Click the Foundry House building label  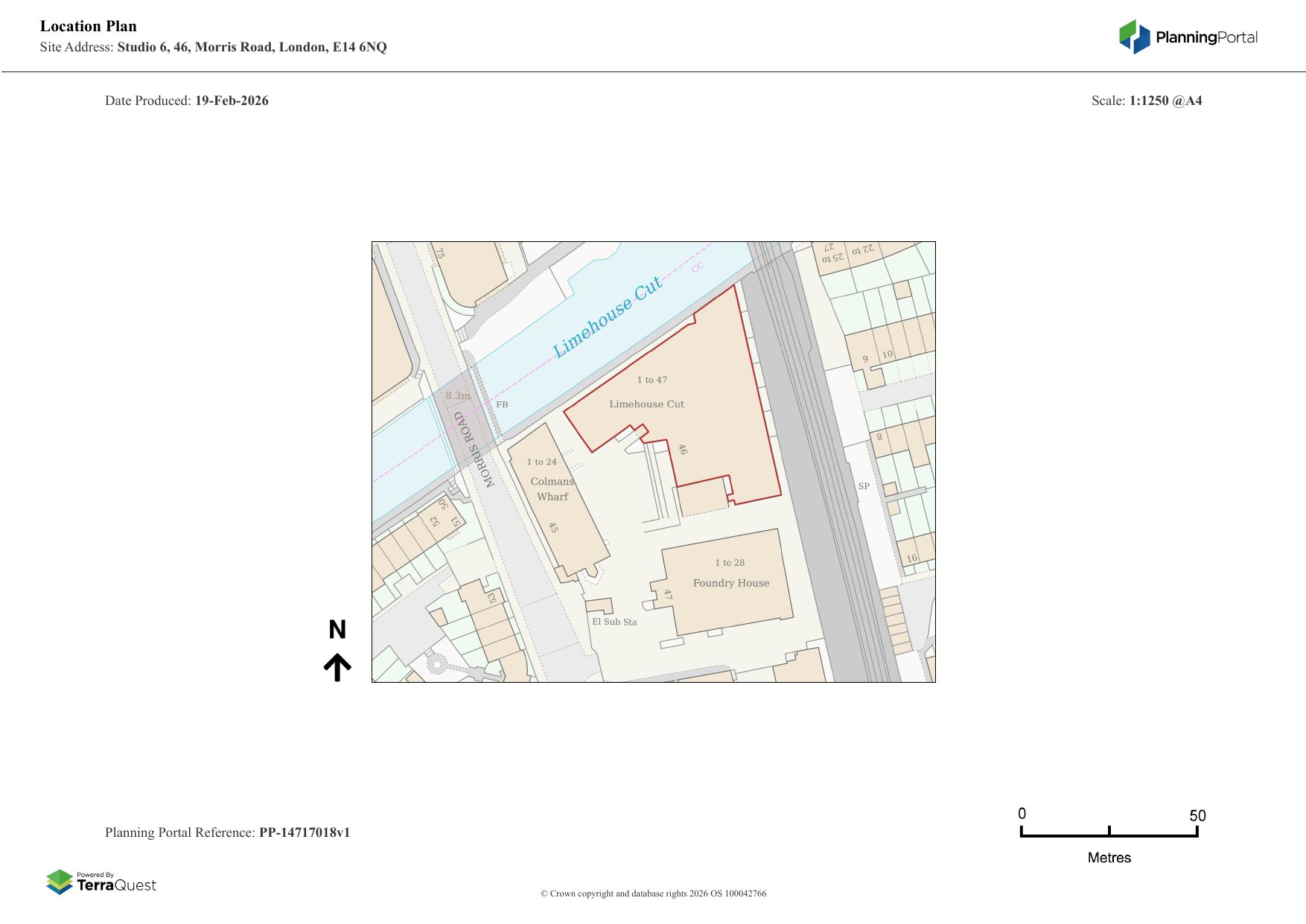pos(730,583)
